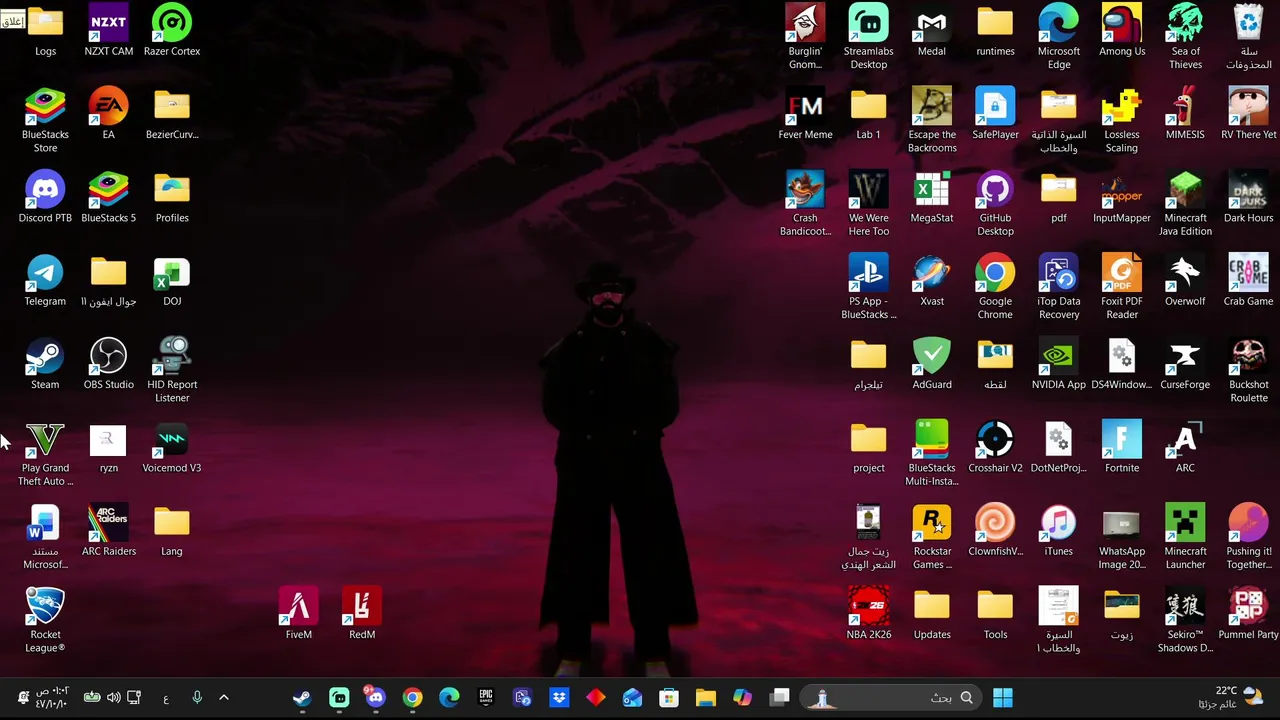Viewport: 1280px width, 720px height.
Task: Open Dropbox from the taskbar
Action: coord(559,697)
